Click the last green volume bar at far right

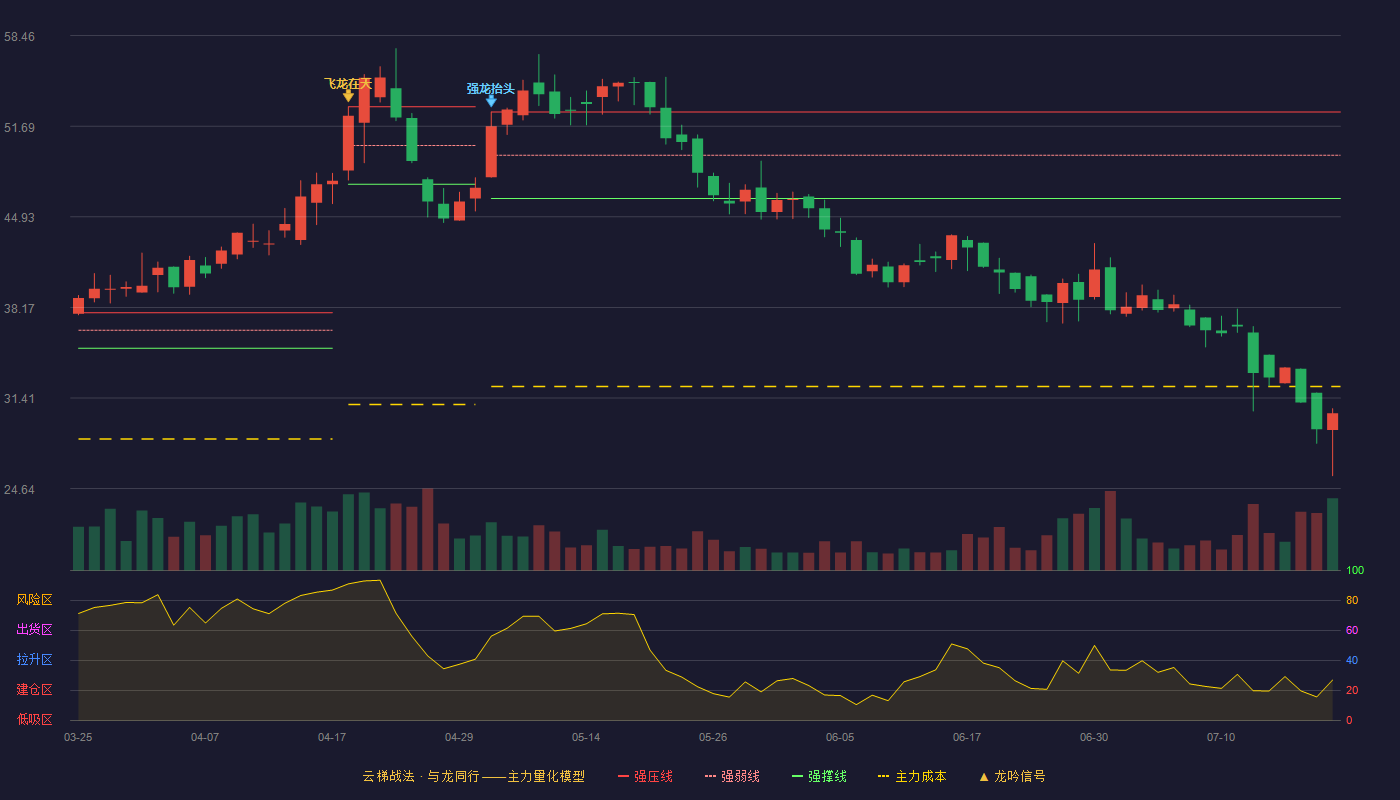click(x=1332, y=534)
